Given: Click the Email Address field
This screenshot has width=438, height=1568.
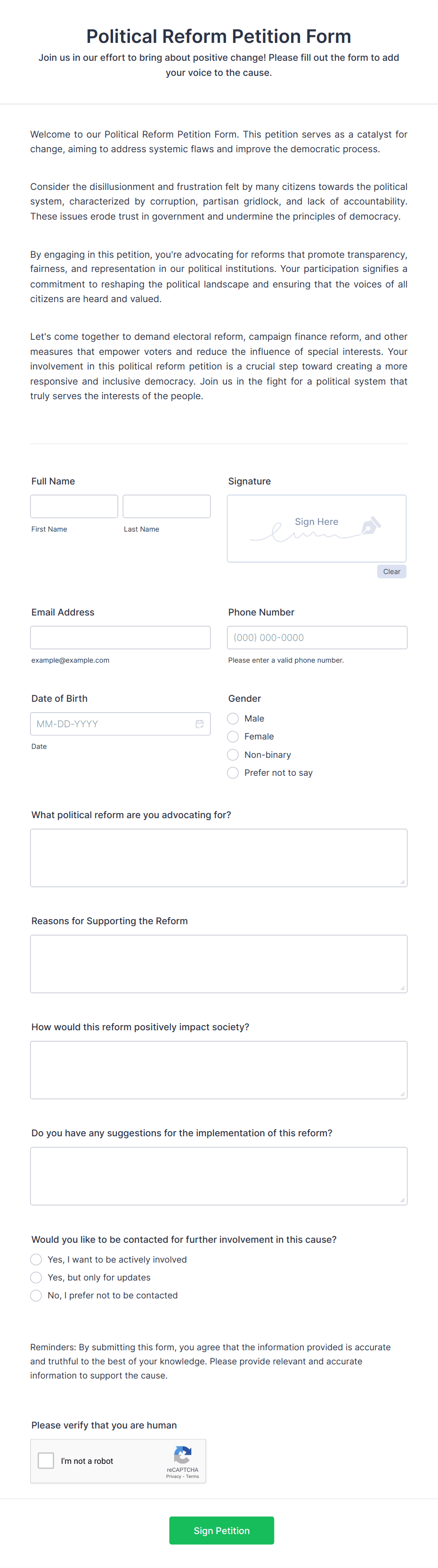Looking at the screenshot, I should click(x=120, y=637).
